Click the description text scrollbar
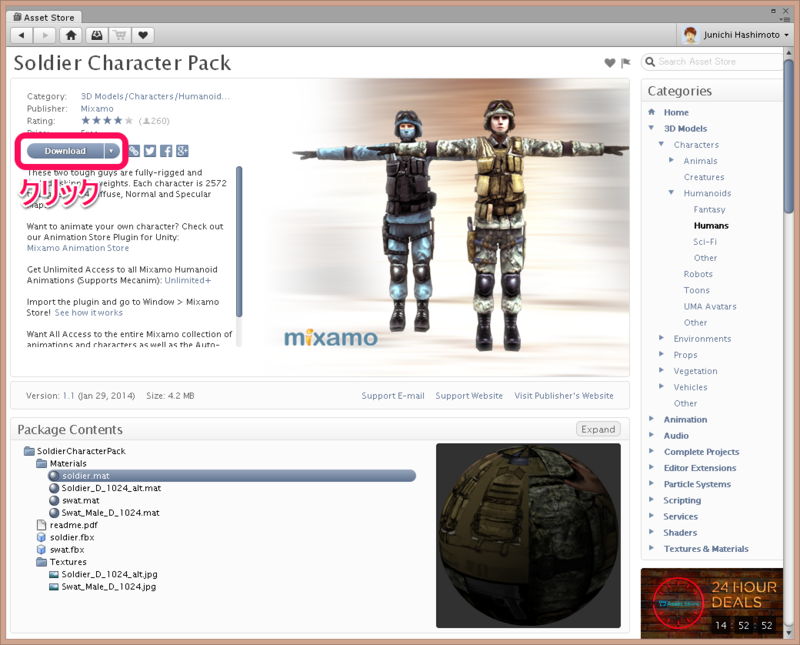The image size is (800, 645). 239,242
